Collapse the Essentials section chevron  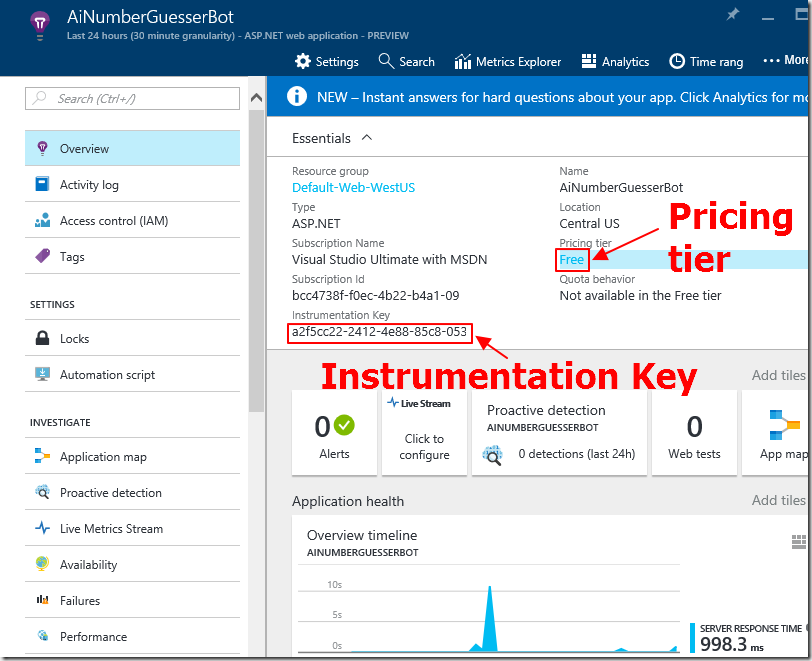pyautogui.click(x=367, y=138)
